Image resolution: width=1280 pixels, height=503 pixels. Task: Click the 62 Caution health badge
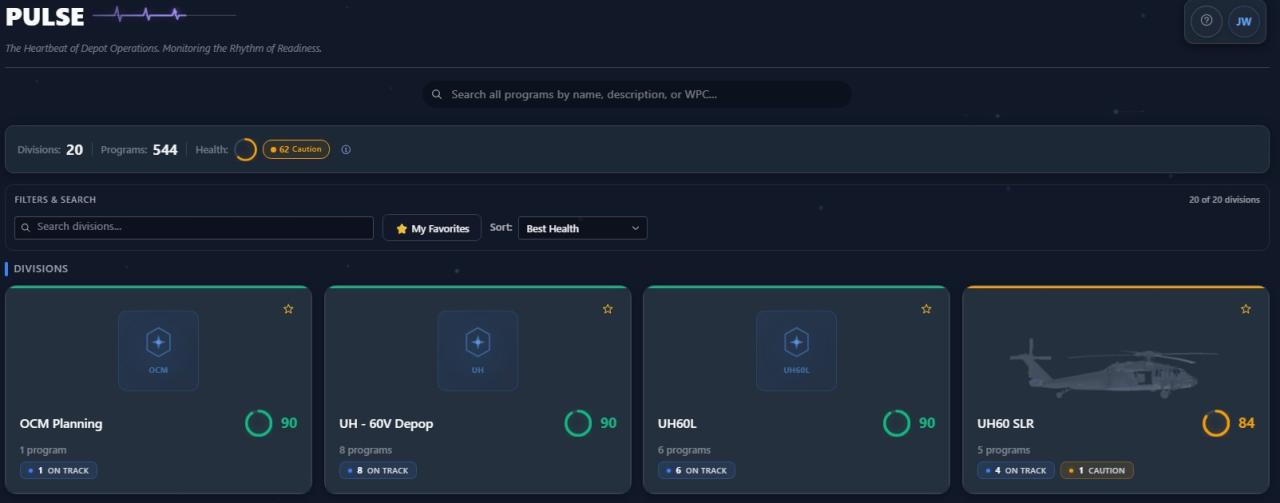tap(296, 150)
